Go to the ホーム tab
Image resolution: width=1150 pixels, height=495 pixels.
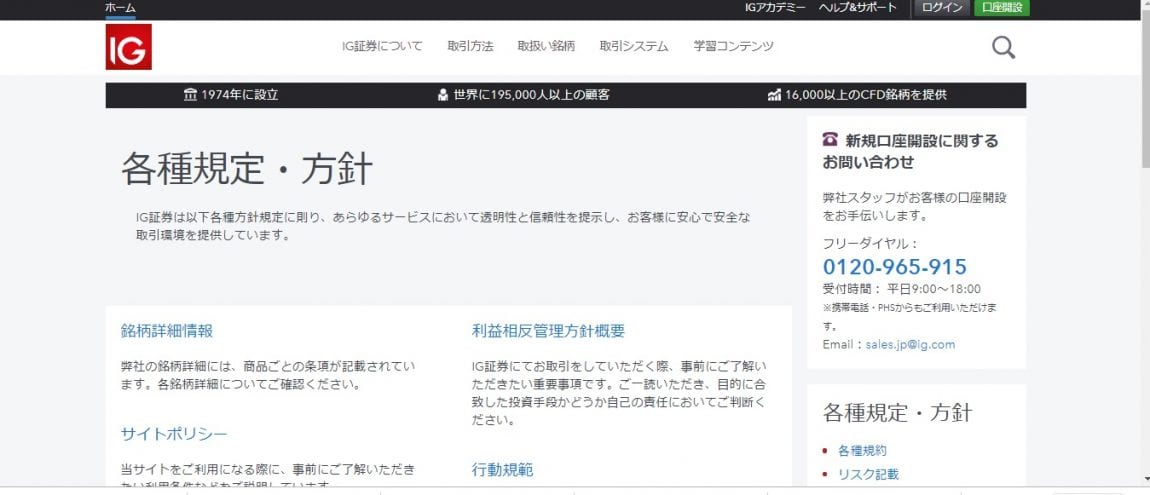click(x=120, y=8)
